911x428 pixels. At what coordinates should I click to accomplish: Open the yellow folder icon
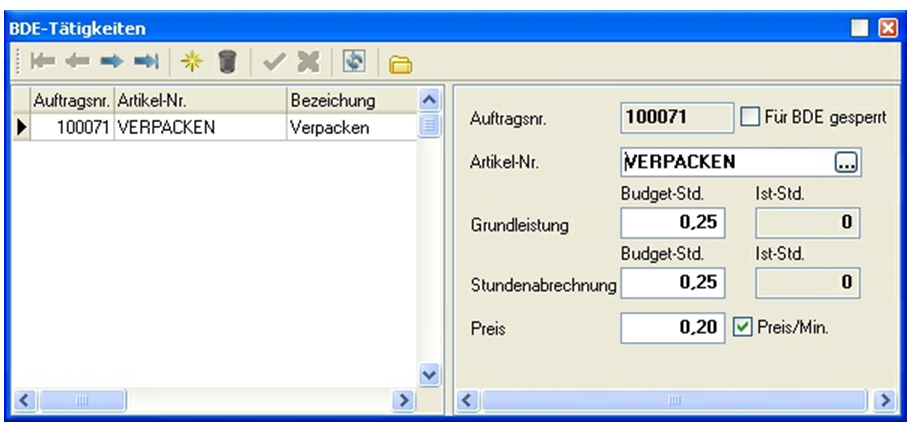(x=400, y=65)
